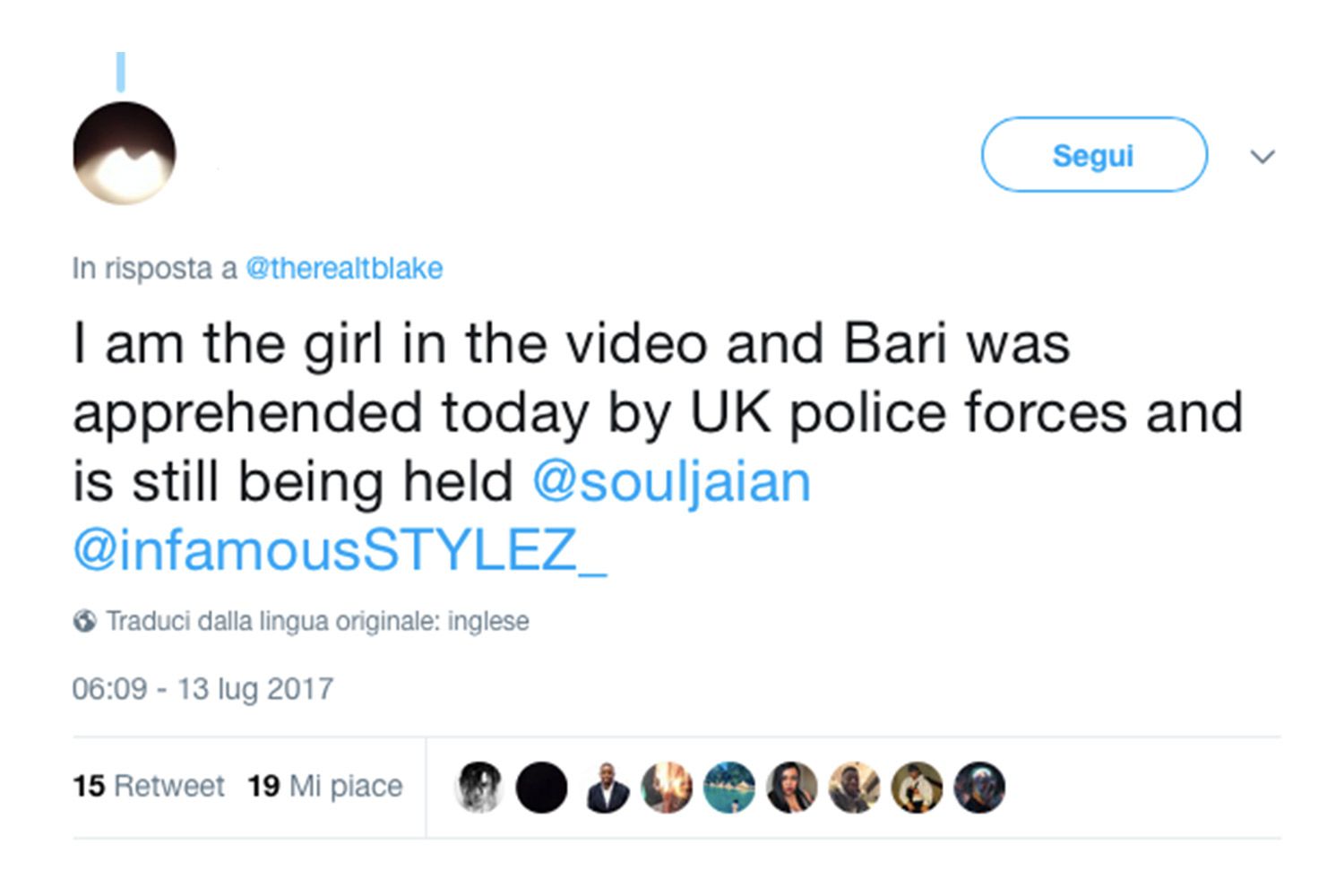
Task: Select the black-and-white sketch liker avatar
Action: click(x=479, y=788)
